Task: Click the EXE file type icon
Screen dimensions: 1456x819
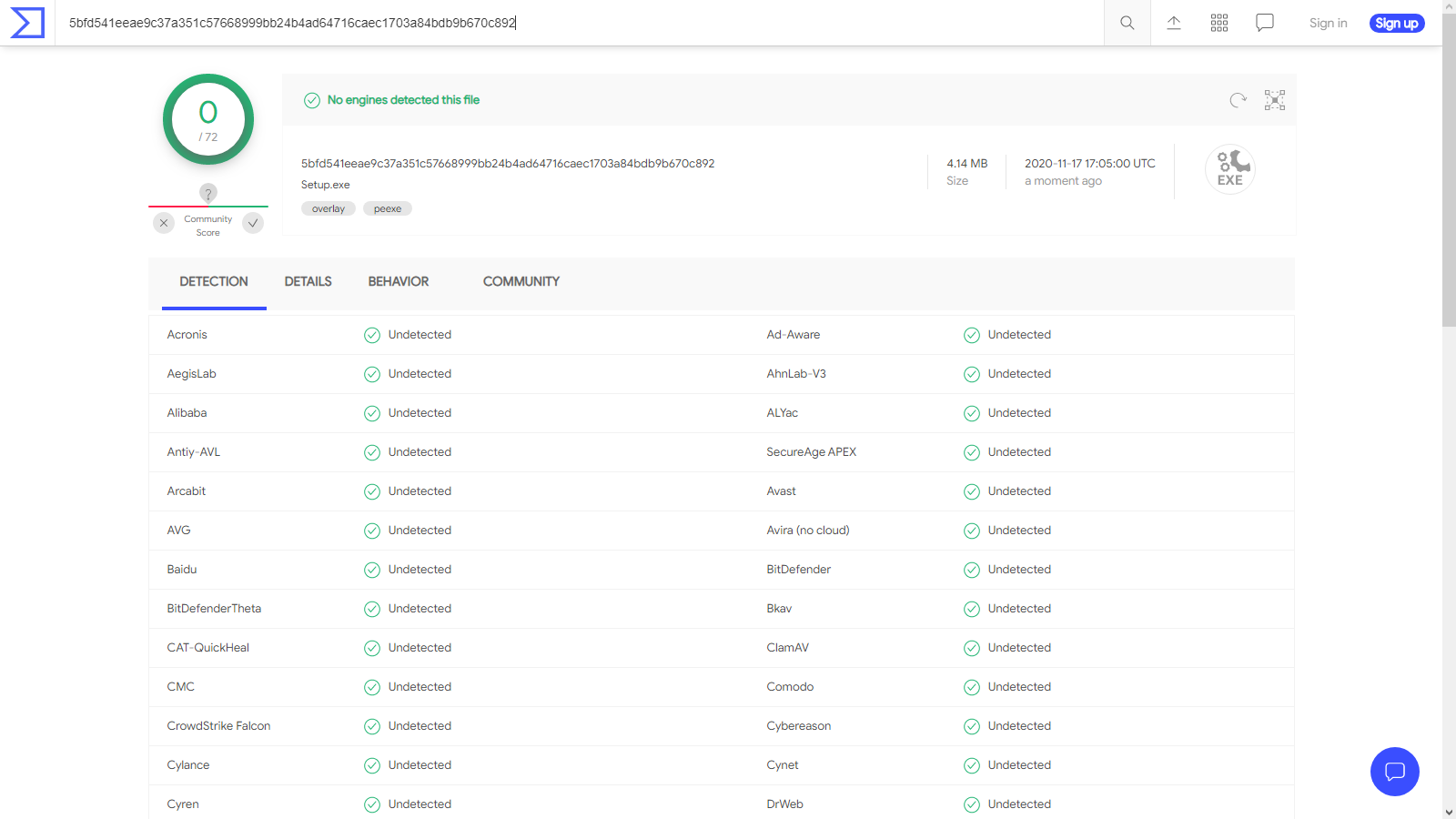Action: (1230, 169)
